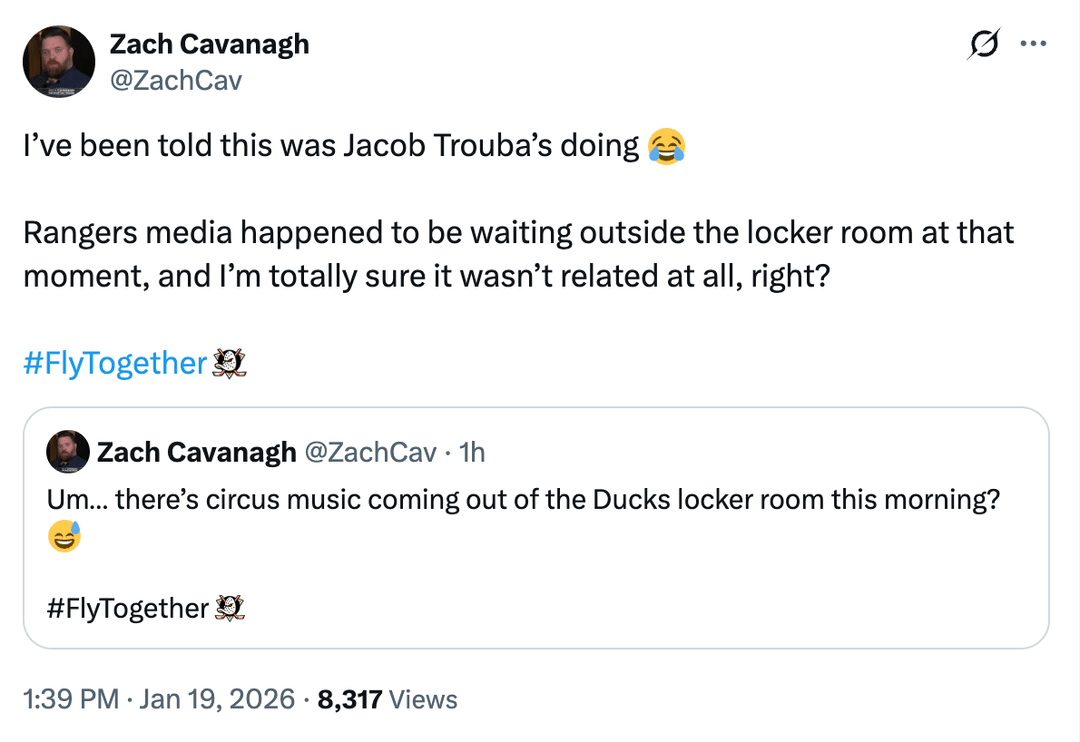Viewport: 1080px width, 742px height.
Task: Click the display name Zach Cavanagh
Action: click(208, 44)
